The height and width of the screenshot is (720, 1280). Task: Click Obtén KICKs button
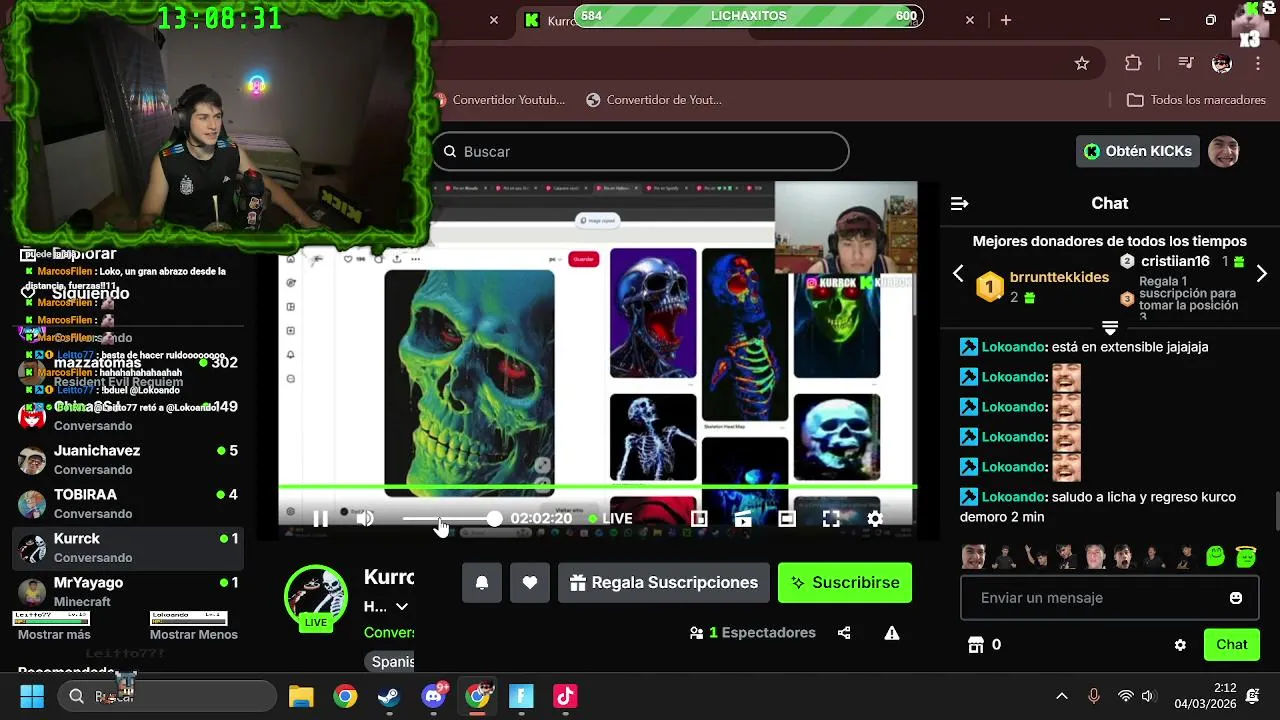tap(1138, 151)
